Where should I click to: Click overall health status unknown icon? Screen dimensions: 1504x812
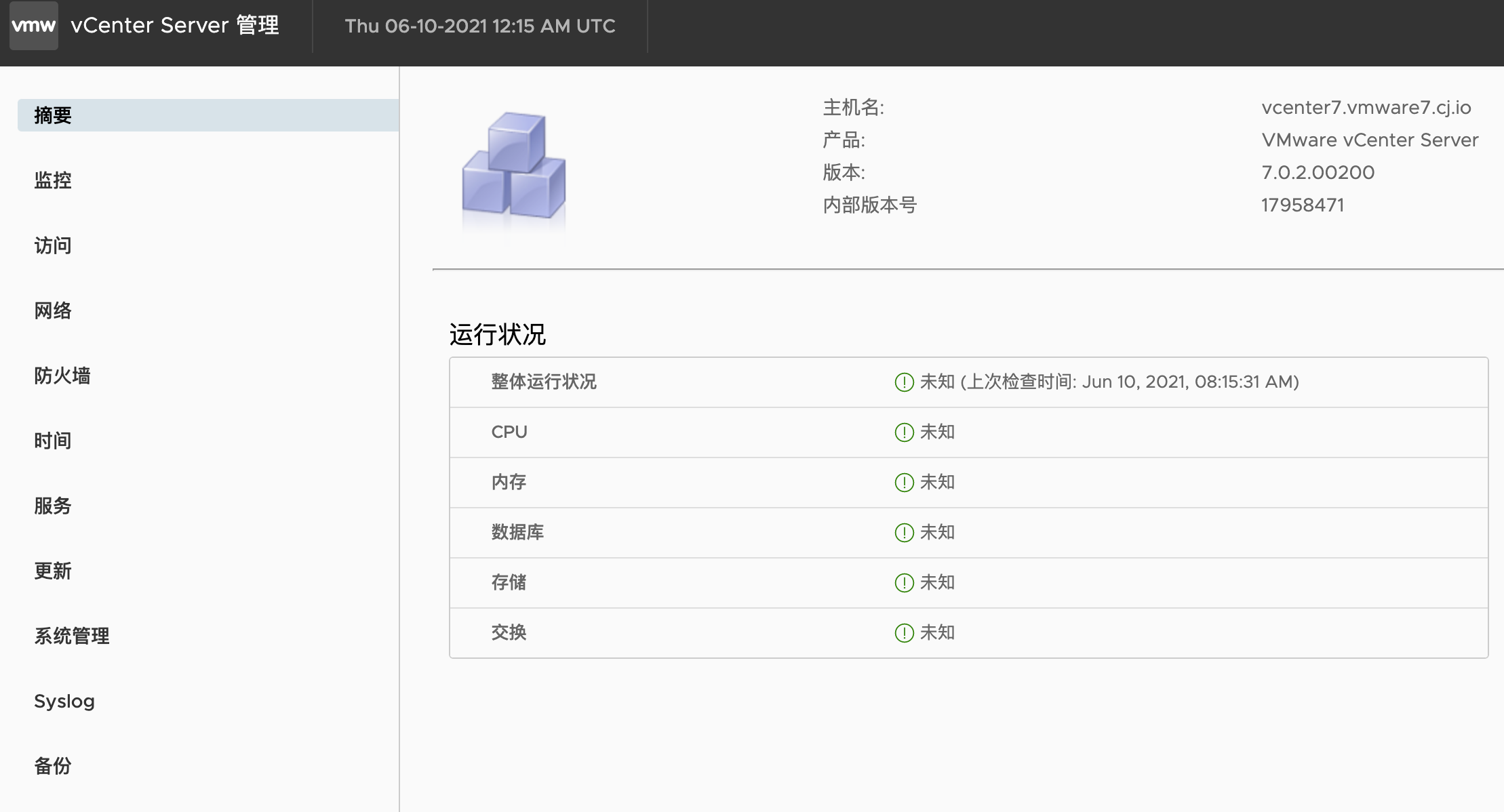click(904, 382)
